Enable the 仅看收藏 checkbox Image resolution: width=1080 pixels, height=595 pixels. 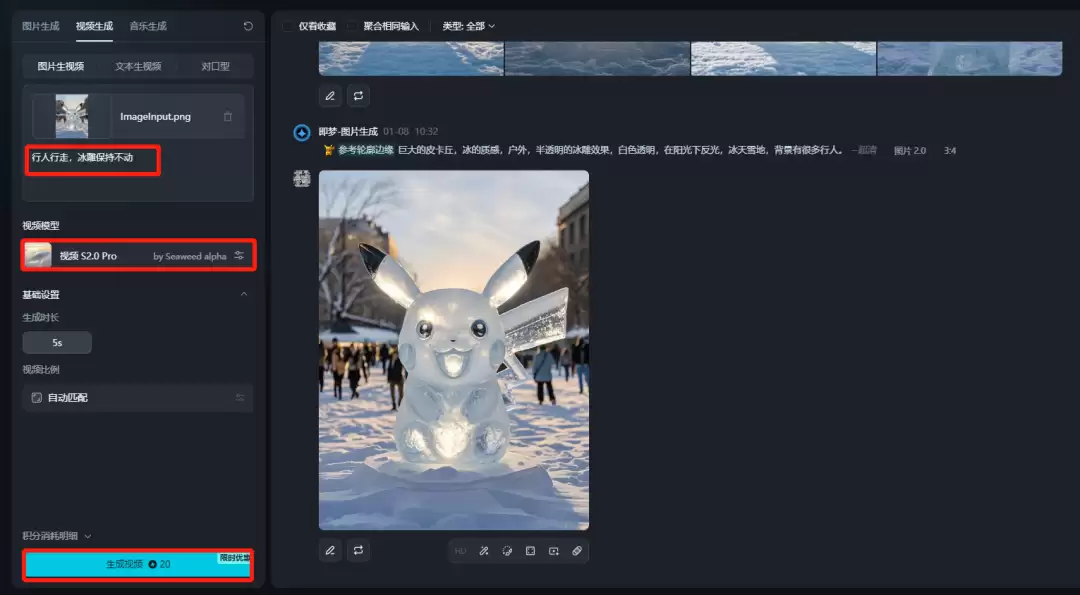[285, 26]
